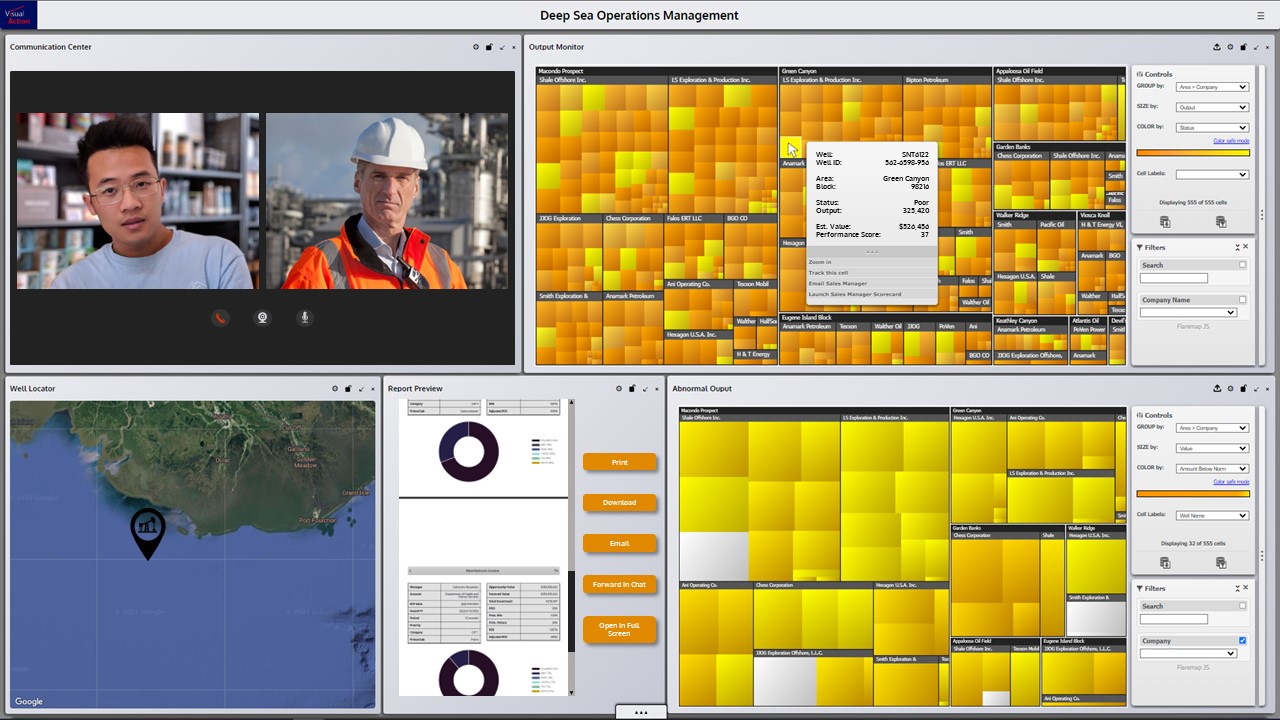
Task: Click the three-dot handle at the bottom edge
Action: tap(641, 712)
